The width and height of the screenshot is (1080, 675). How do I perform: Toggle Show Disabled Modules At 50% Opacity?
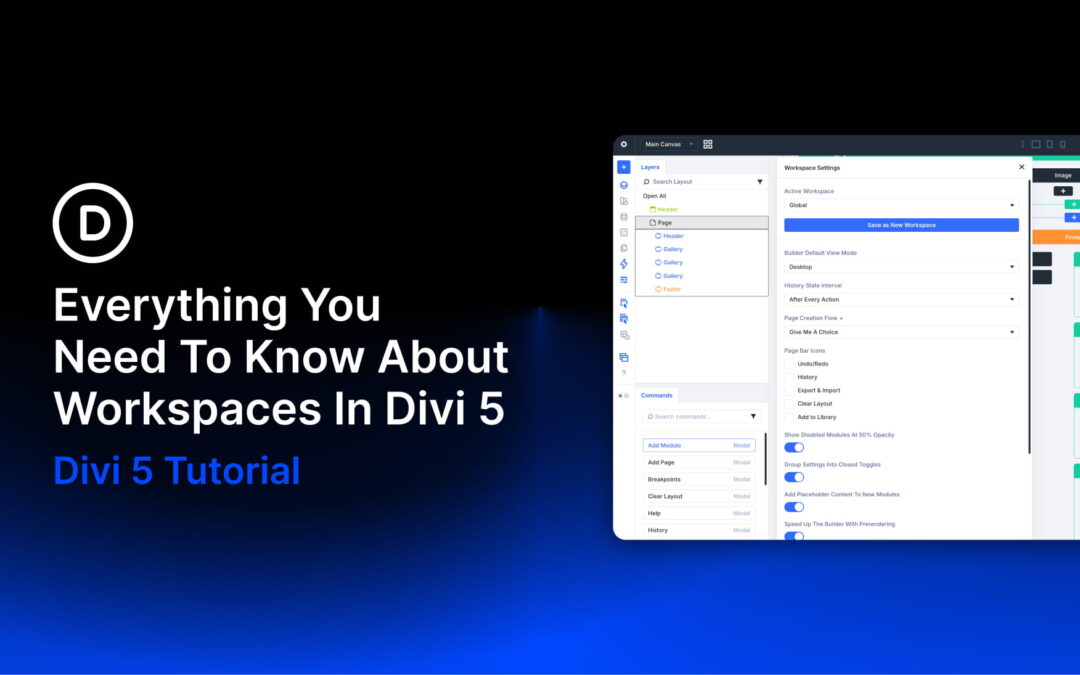click(x=794, y=448)
